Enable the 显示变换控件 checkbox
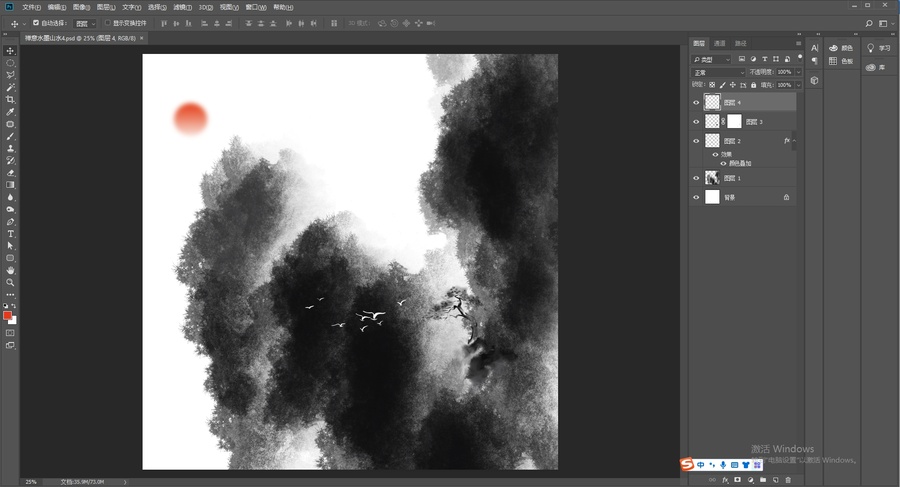The image size is (900, 487). point(107,23)
